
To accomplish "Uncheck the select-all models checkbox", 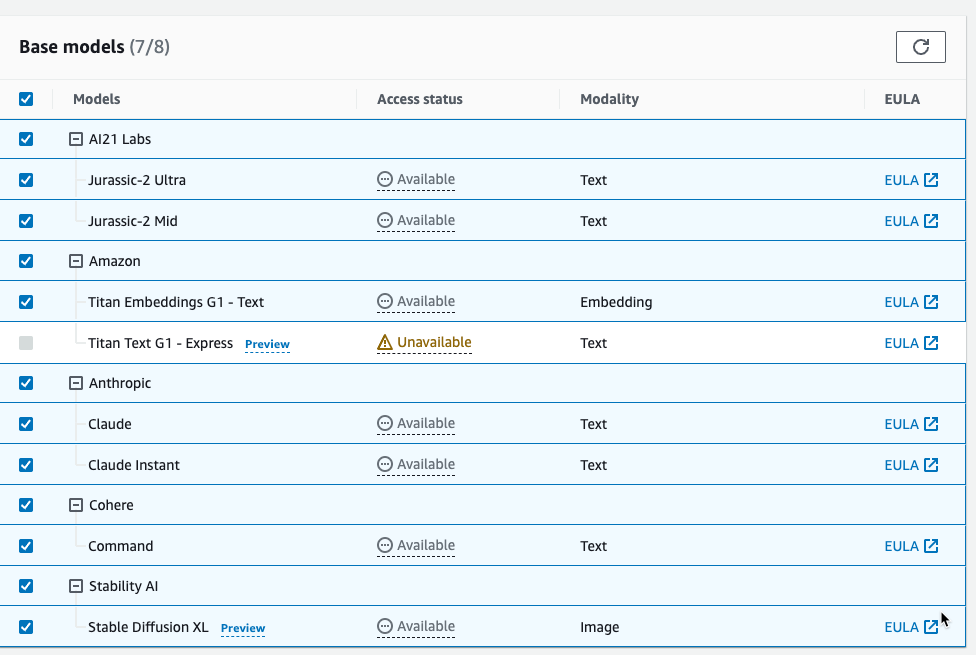I will coord(26,99).
